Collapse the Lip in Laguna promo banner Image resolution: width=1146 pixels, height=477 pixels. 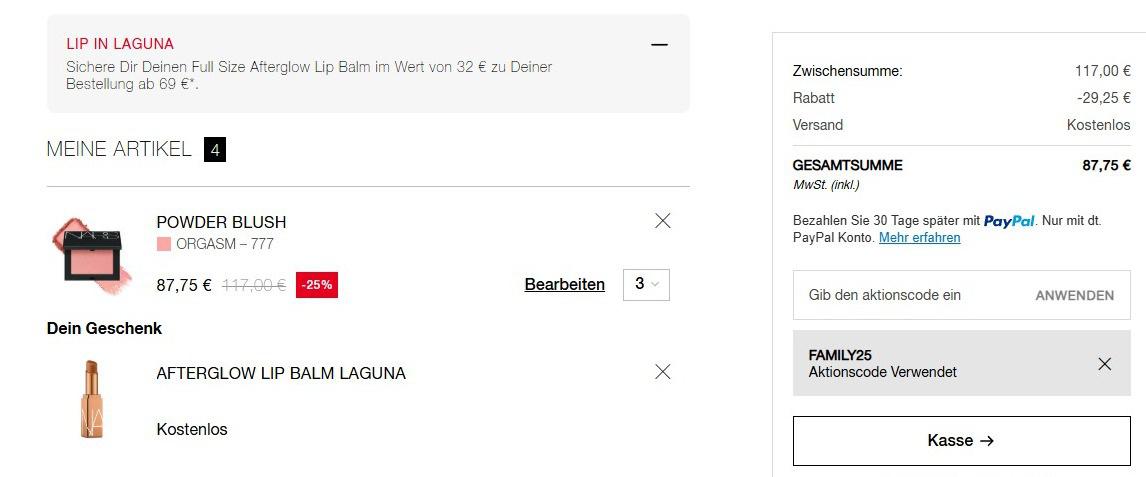tap(659, 45)
